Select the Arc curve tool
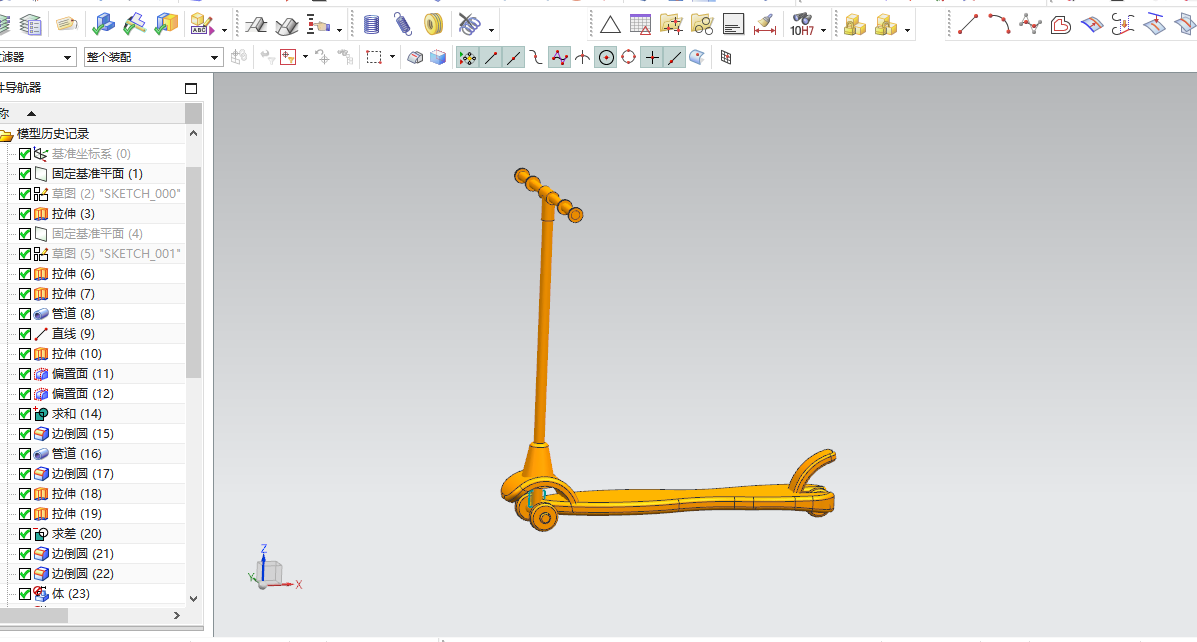This screenshot has width=1197, height=642. click(999, 25)
